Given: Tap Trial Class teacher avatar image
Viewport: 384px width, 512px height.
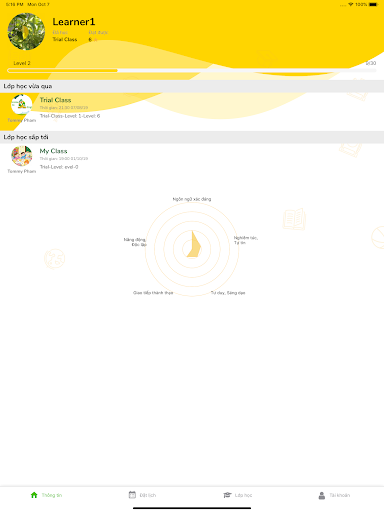Looking at the screenshot, I should (x=22, y=105).
